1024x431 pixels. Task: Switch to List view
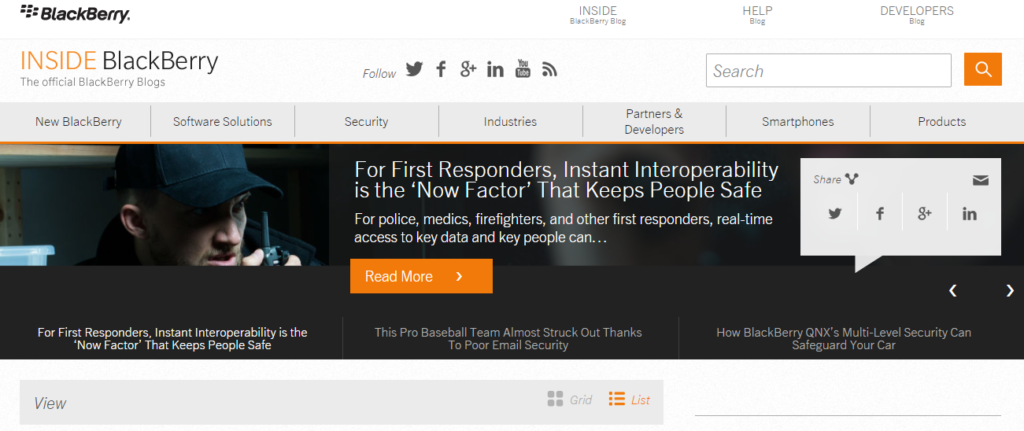coord(629,400)
